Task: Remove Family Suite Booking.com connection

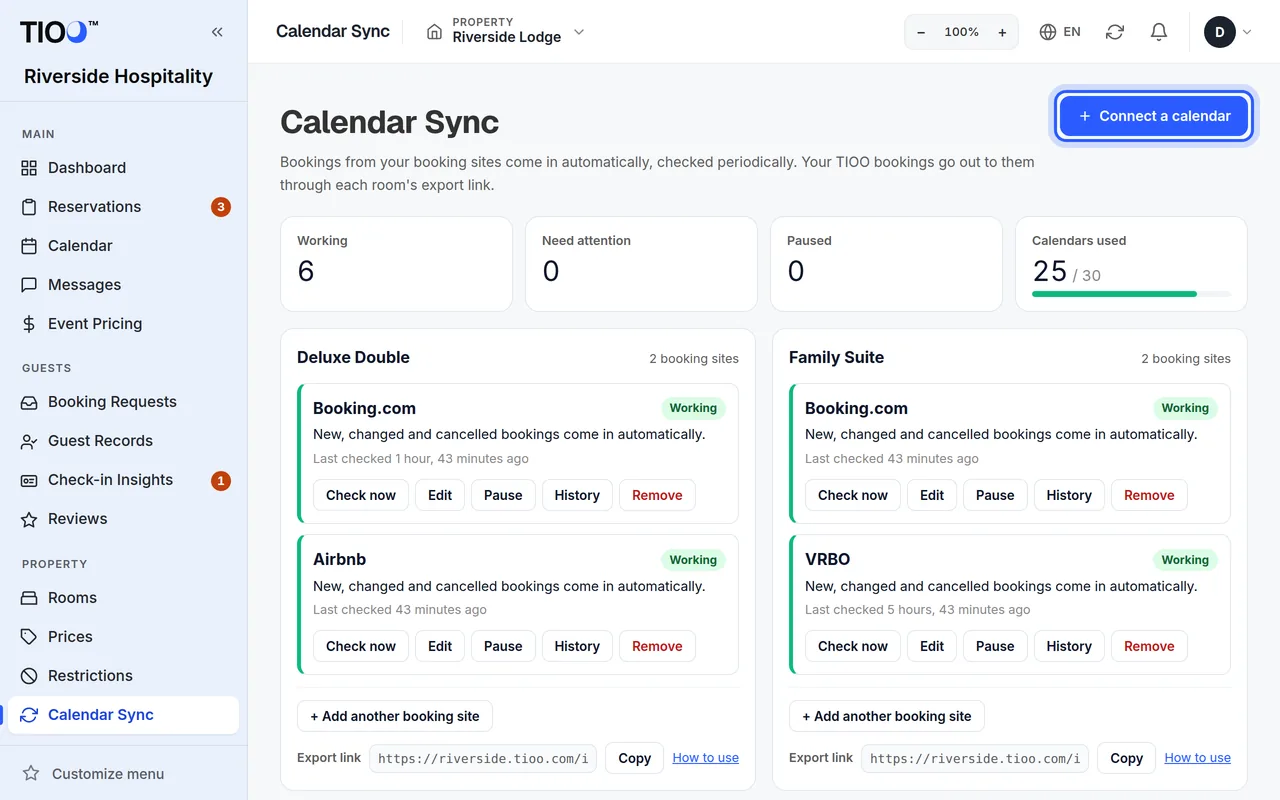Action: (x=1149, y=495)
